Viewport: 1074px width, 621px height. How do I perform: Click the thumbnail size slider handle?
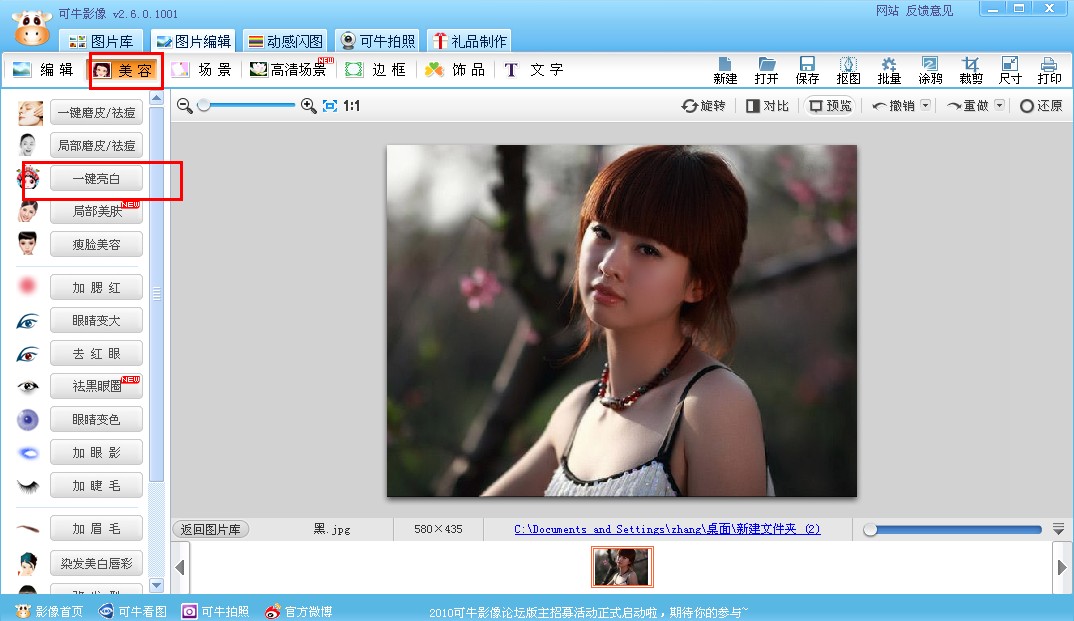(871, 529)
